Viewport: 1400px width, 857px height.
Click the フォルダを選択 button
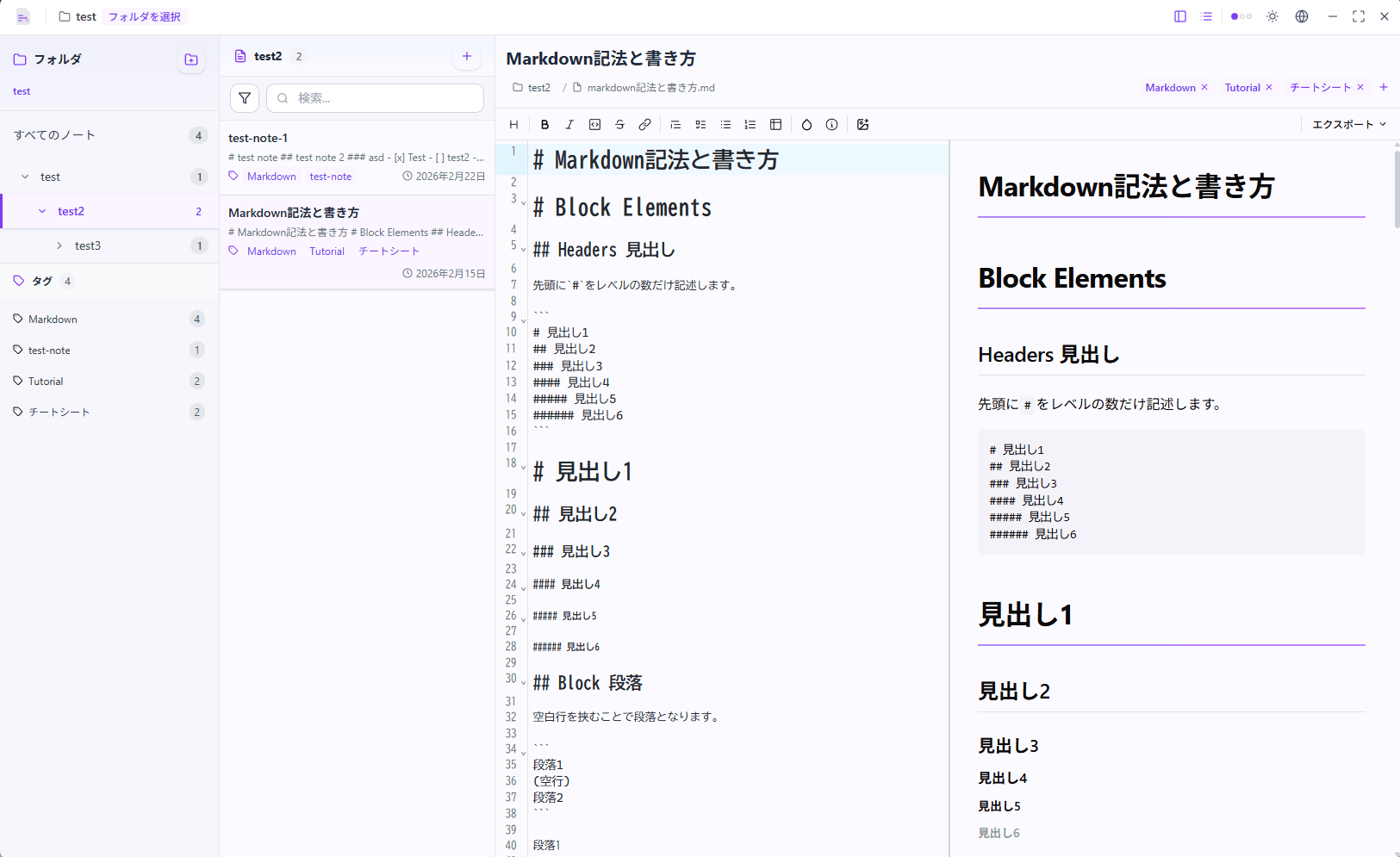(x=144, y=16)
